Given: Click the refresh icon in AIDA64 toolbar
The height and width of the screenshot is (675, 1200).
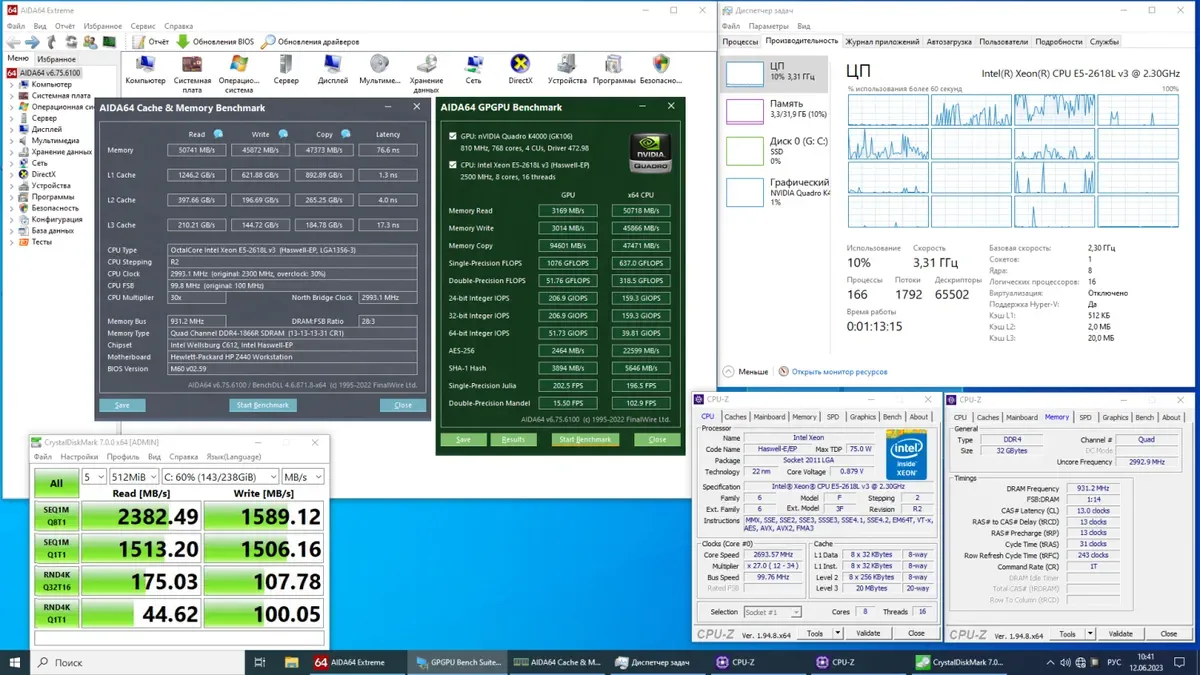Looking at the screenshot, I should click(x=71, y=42).
